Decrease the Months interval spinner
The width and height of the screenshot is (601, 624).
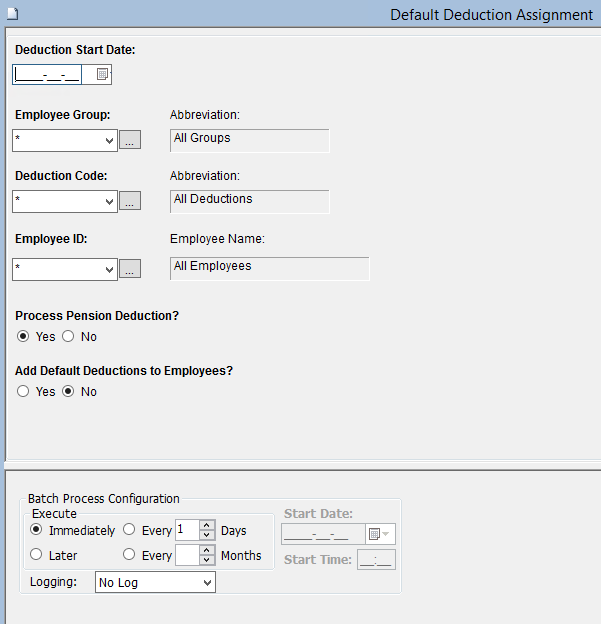pyautogui.click(x=207, y=560)
